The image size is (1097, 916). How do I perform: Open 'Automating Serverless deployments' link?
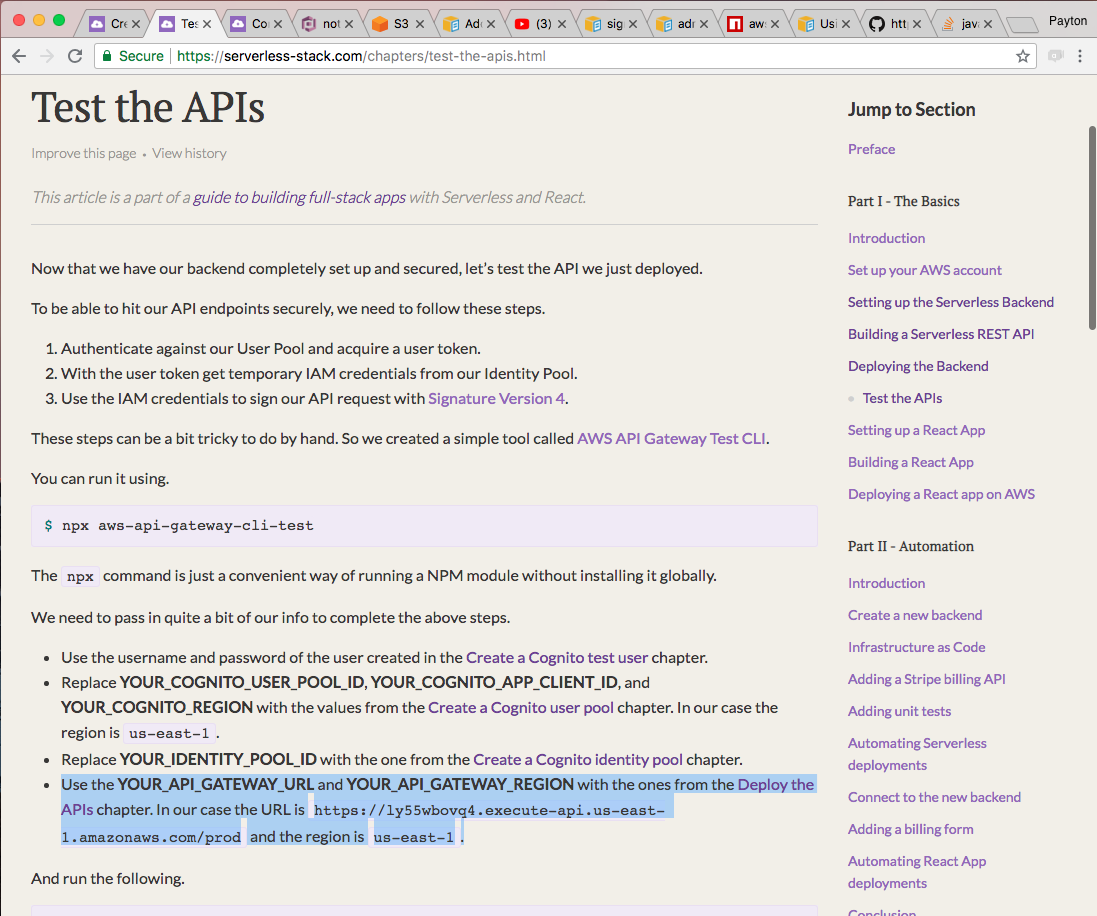[917, 754]
